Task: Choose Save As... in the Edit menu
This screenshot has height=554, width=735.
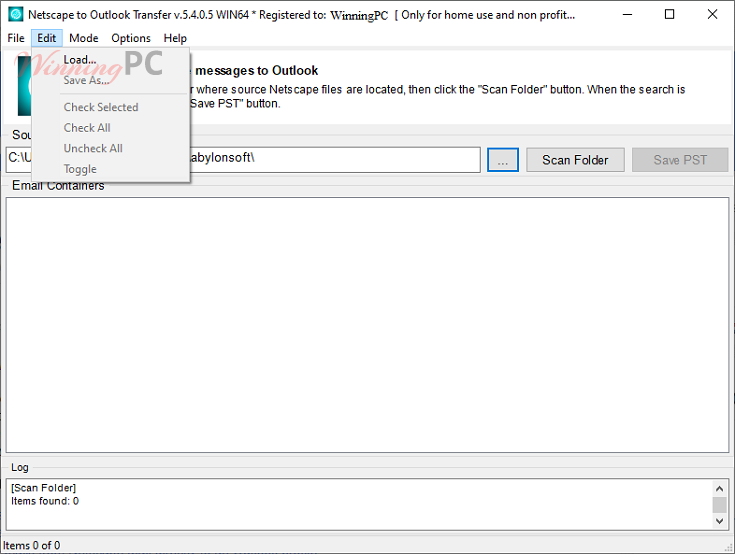Action: 111,80
